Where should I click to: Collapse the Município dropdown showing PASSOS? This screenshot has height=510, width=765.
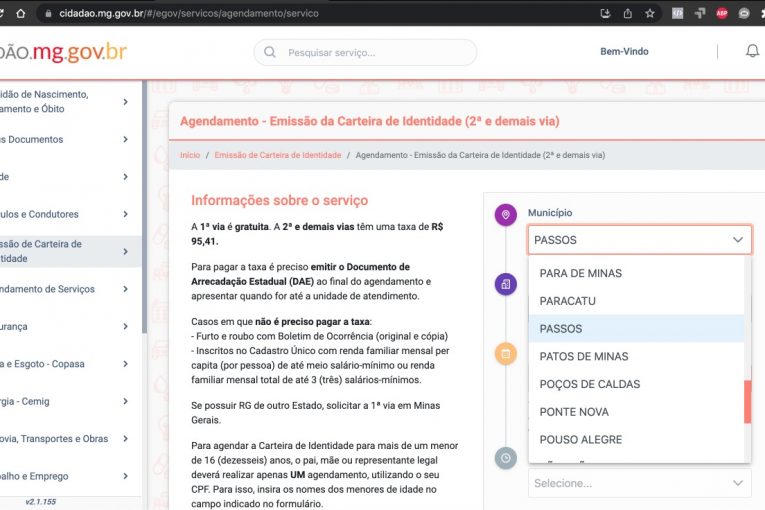click(x=738, y=240)
